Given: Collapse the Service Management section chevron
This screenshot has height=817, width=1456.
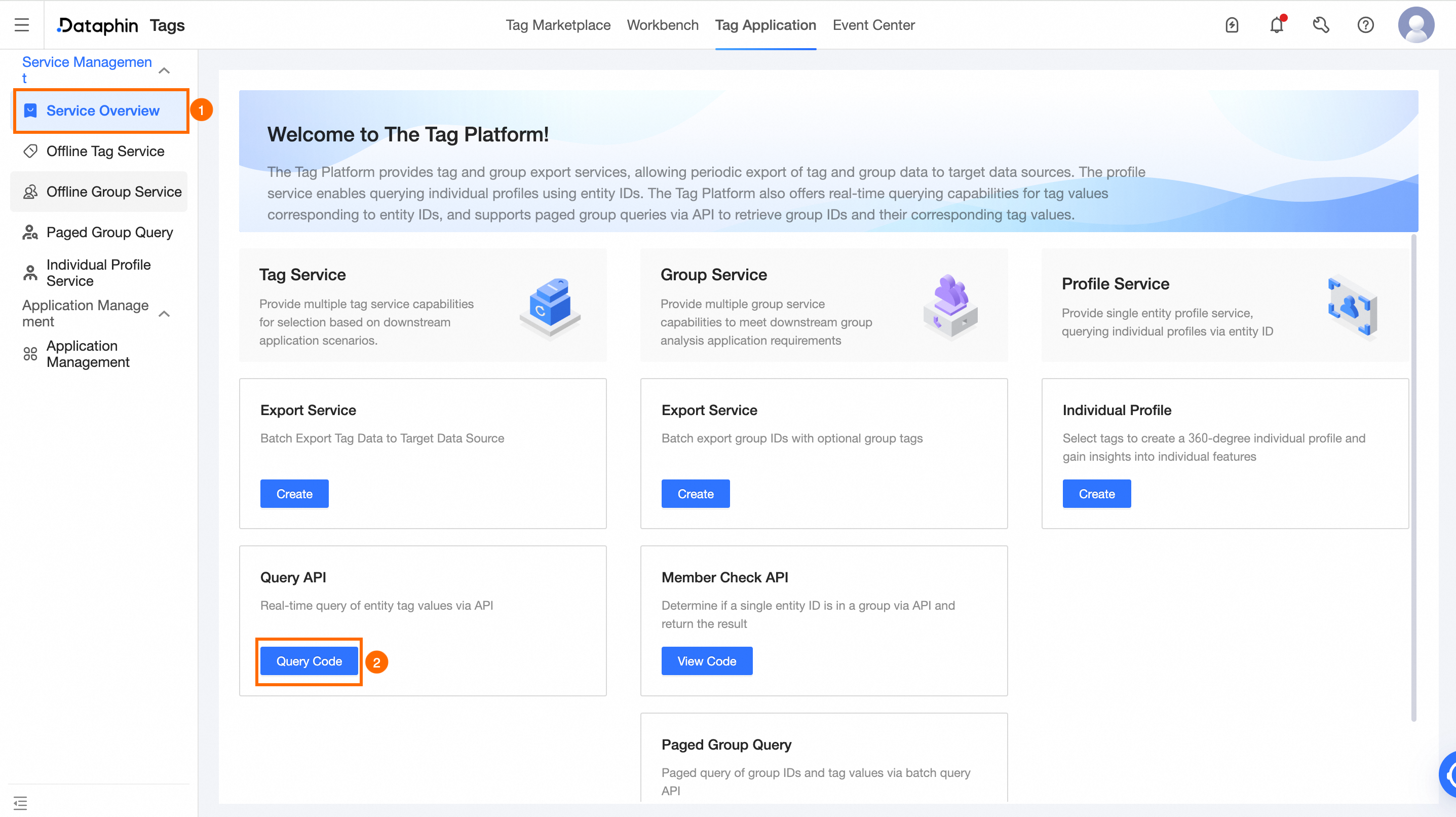Looking at the screenshot, I should point(165,70).
